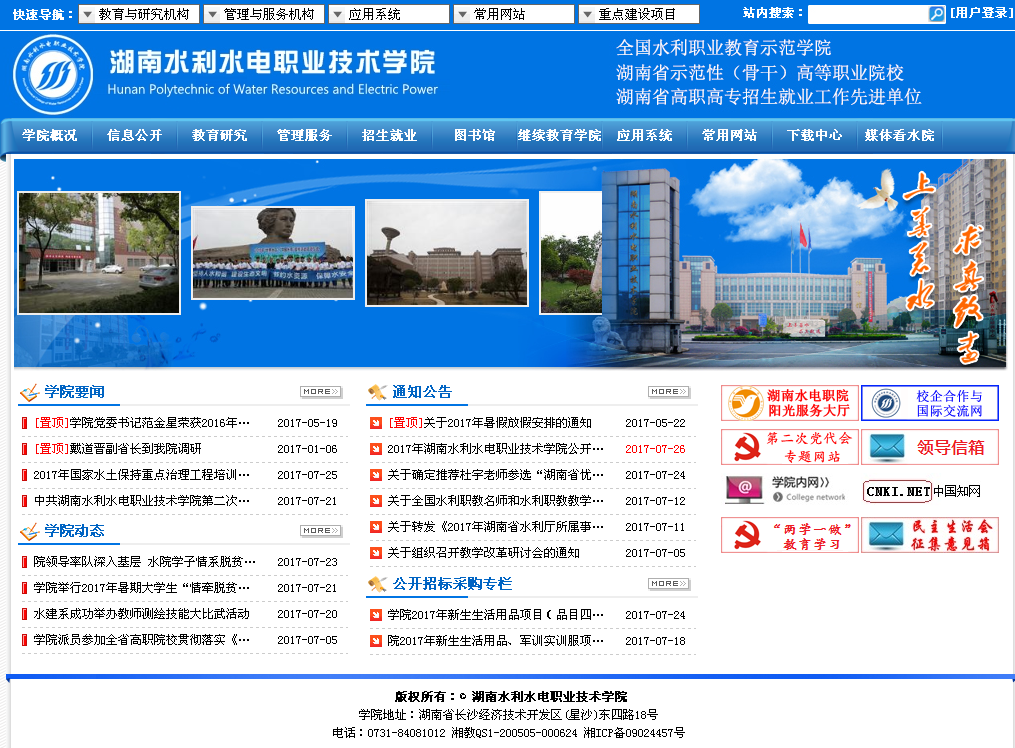The height and width of the screenshot is (748, 1015).
Task: Select 下载中心 in navigation bar
Action: [814, 136]
